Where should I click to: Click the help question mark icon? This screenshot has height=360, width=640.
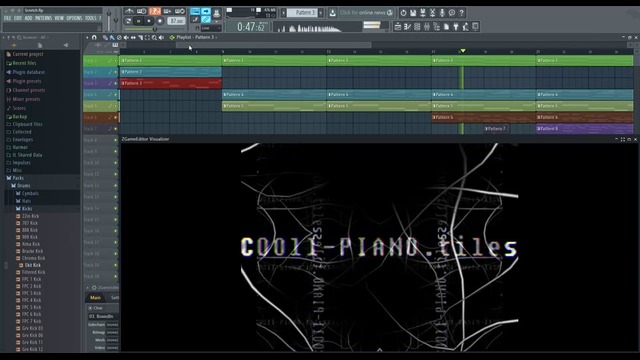coord(462,13)
